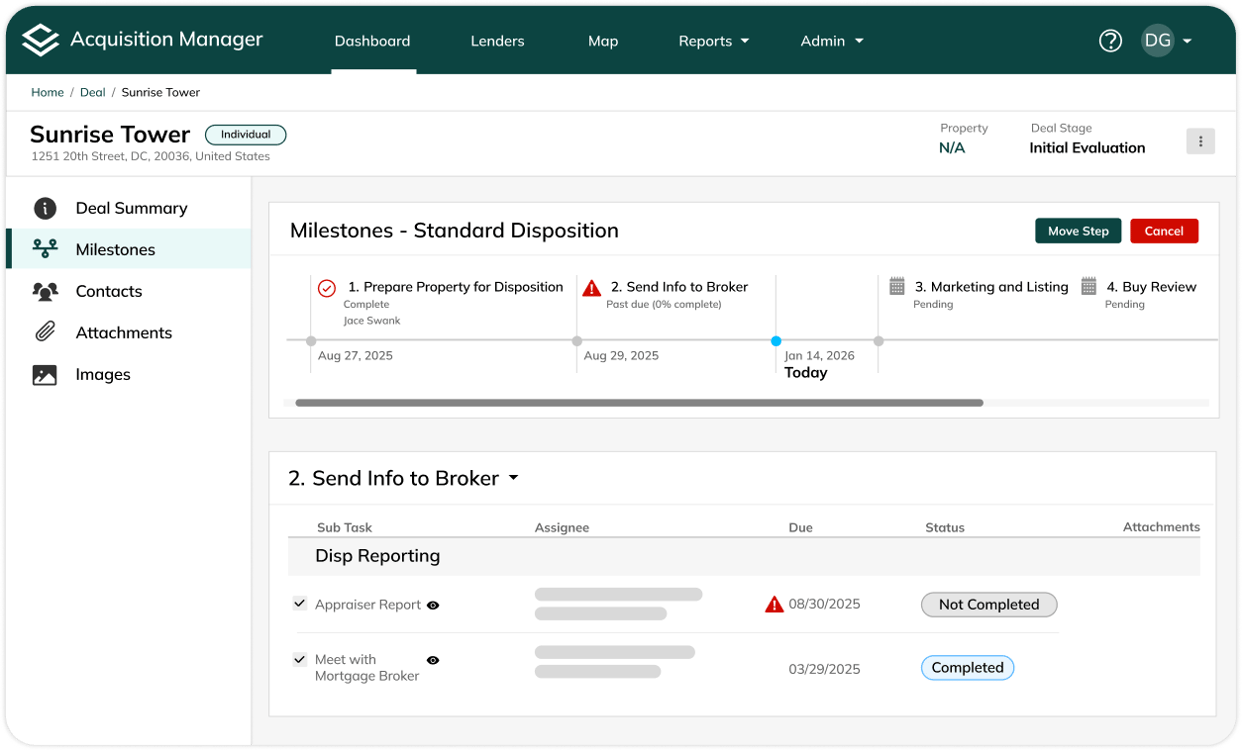Screen dimensions: 1242x751
Task: Toggle the Meet with Mortgage Broker checkbox
Action: [x=299, y=659]
